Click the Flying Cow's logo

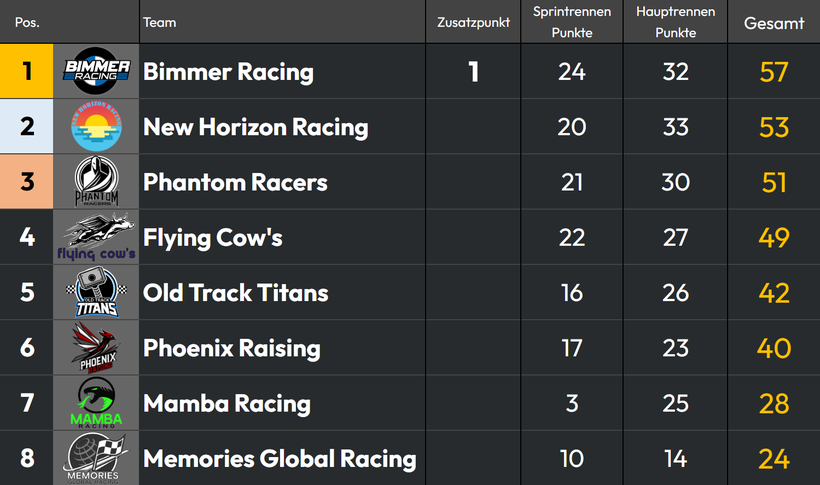pyautogui.click(x=96, y=237)
